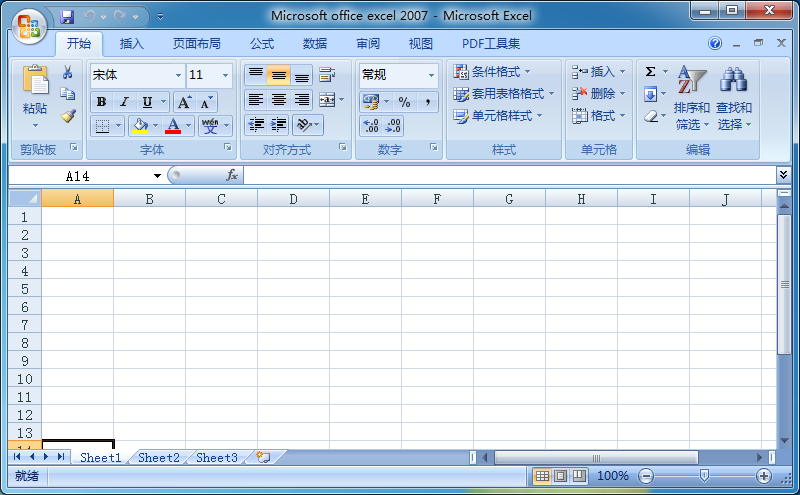Insert a new worksheet tab icon
The image size is (800, 495).
263,457
